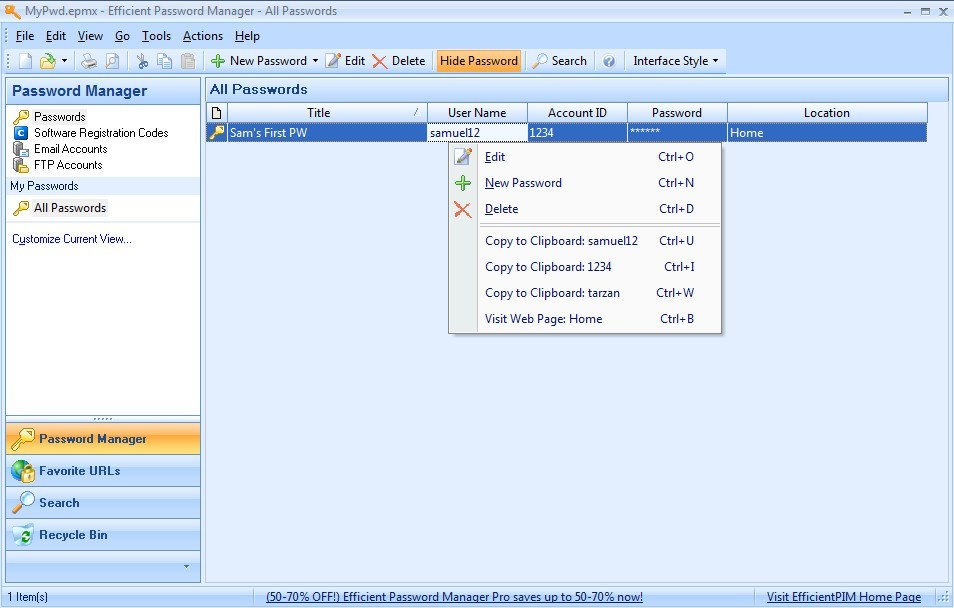
Task: Click the Customize Current View link
Action: (x=72, y=239)
